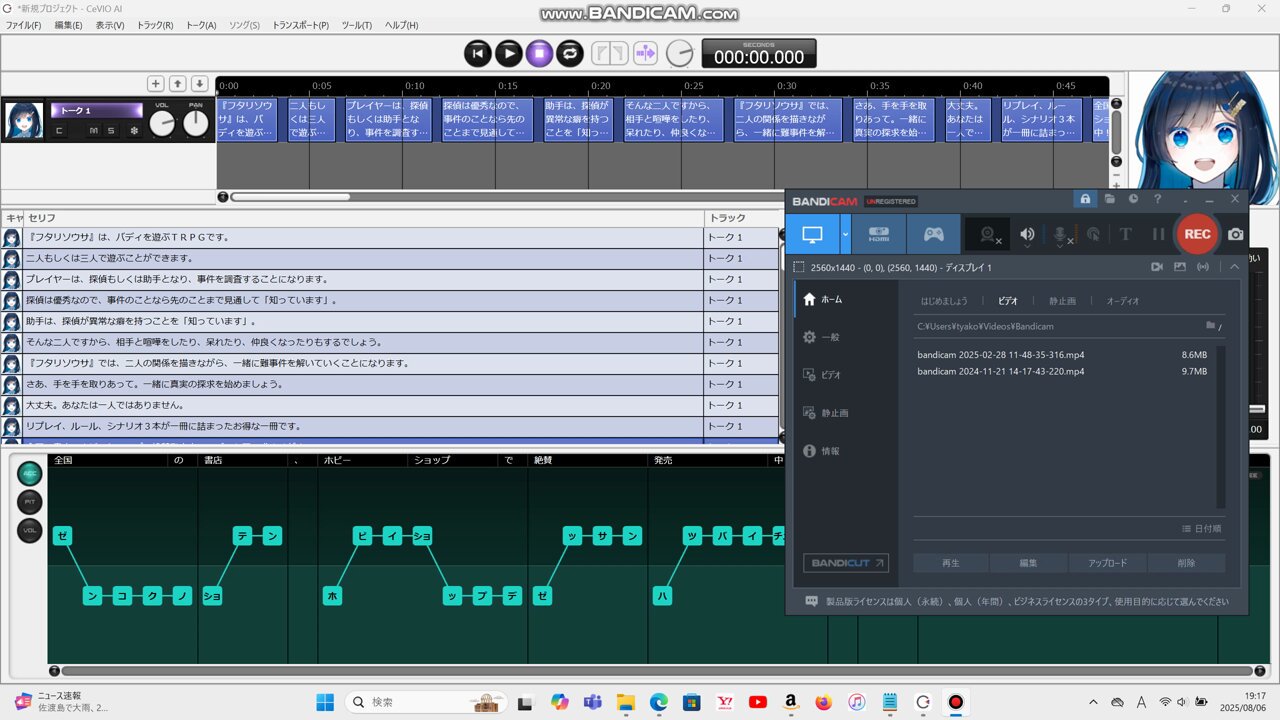Open the トーク(A) menu
The width and height of the screenshot is (1280, 720).
(x=201, y=25)
